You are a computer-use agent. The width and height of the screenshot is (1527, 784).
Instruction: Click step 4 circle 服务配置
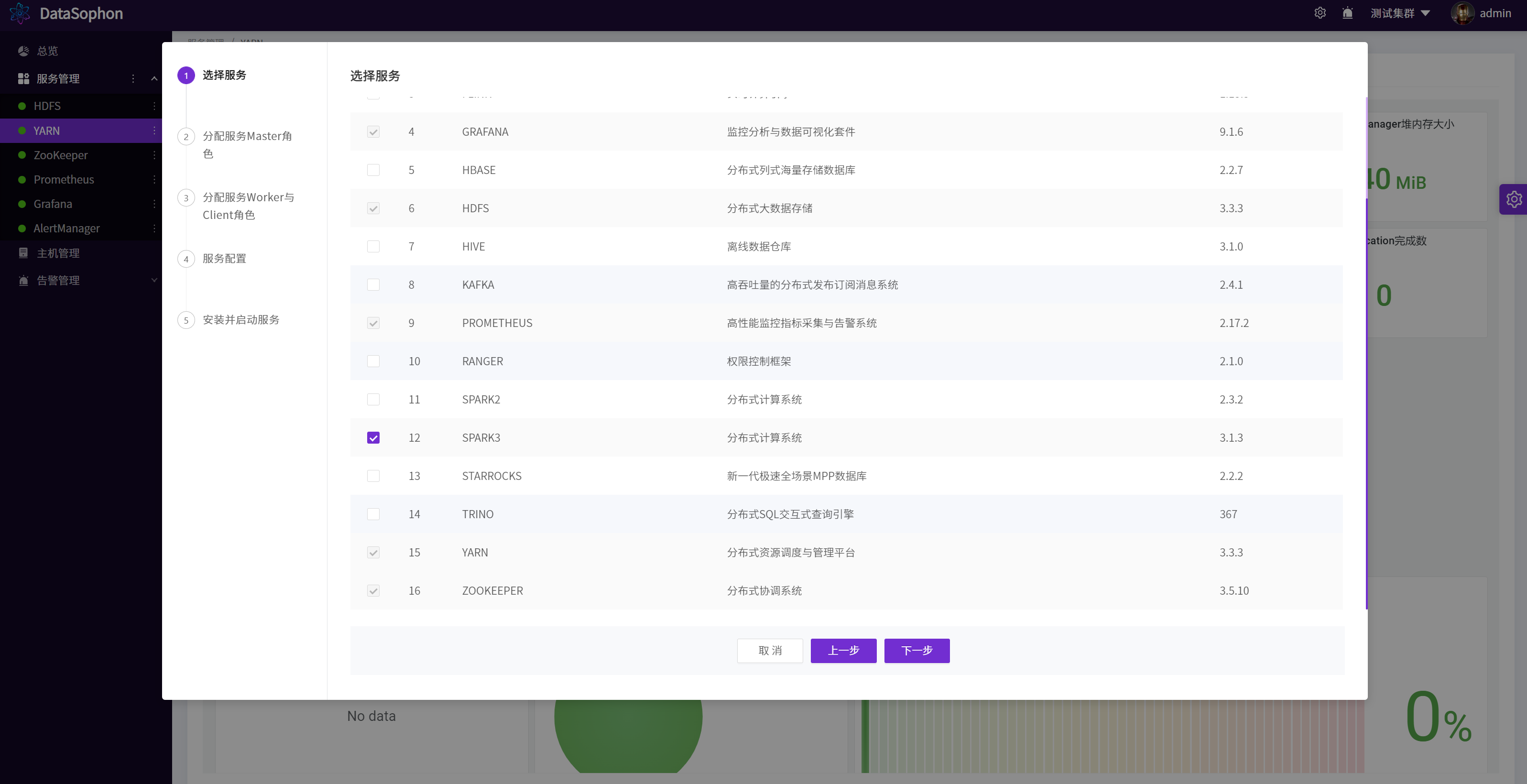(186, 259)
